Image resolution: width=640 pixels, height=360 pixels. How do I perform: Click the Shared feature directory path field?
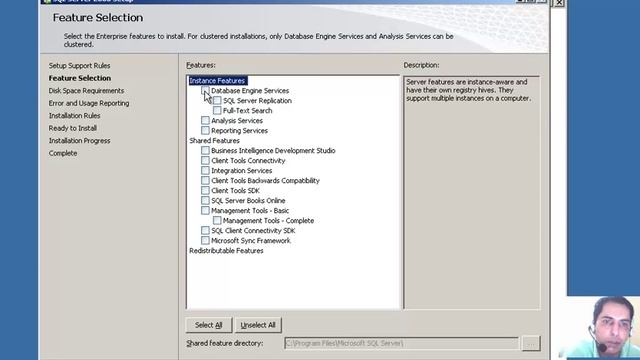coord(401,344)
